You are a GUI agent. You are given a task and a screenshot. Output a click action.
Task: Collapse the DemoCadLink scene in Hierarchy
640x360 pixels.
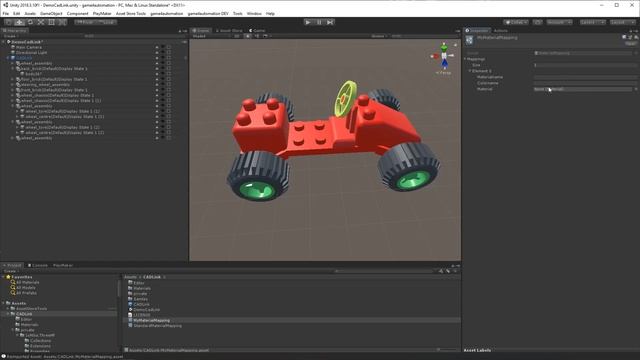point(4,42)
